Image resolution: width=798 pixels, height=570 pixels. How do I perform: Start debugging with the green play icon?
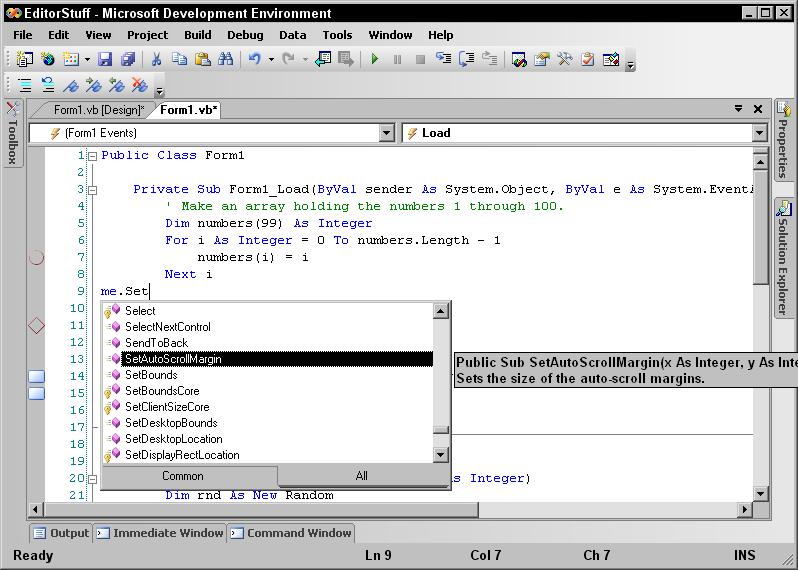(x=375, y=59)
